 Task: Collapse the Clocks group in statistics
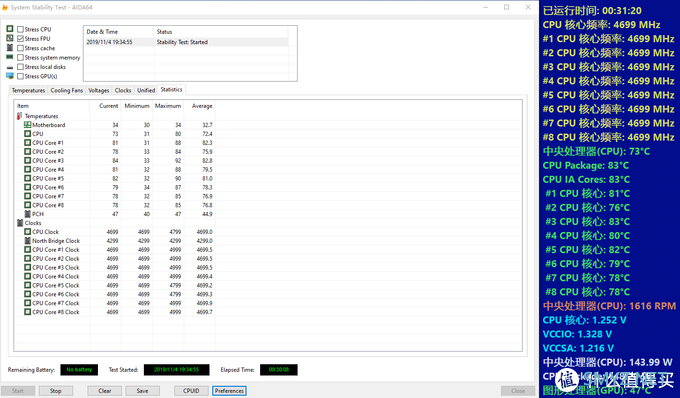(33, 223)
